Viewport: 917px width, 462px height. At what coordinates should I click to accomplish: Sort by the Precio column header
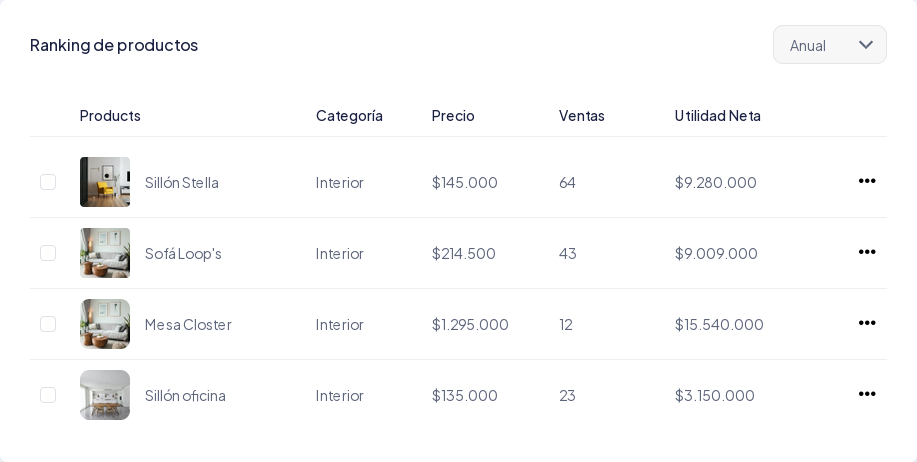[453, 115]
